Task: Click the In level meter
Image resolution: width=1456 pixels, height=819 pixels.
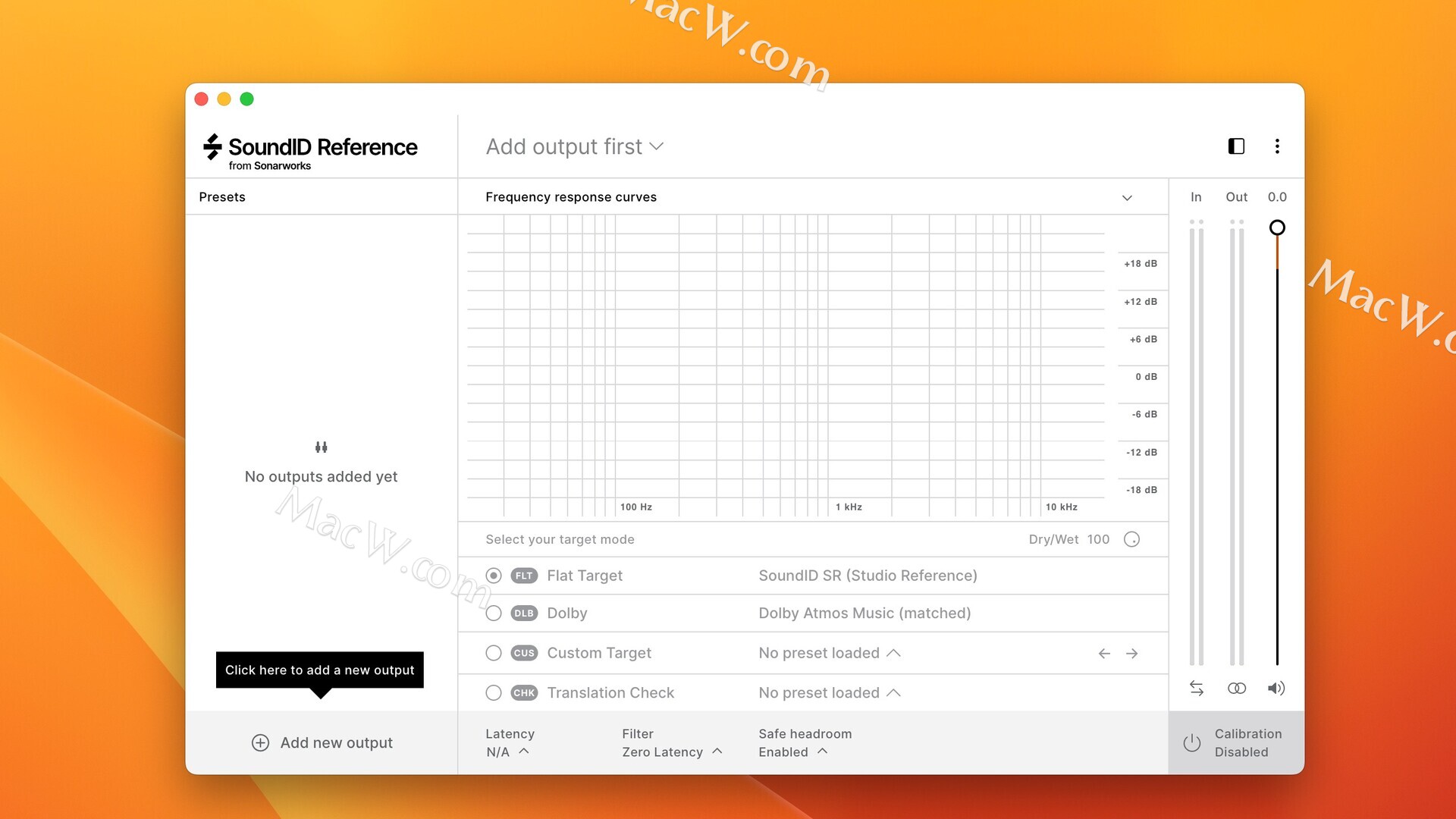Action: 1197,443
